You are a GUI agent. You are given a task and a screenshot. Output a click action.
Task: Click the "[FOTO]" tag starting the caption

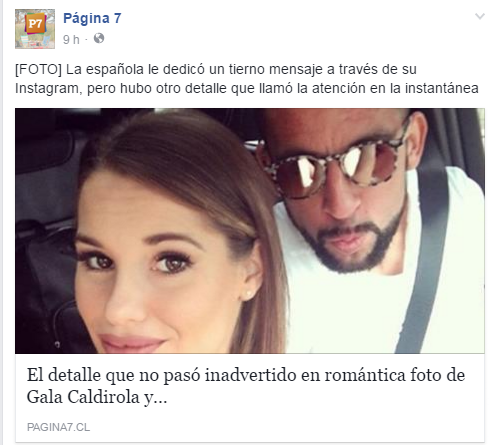coord(38,69)
